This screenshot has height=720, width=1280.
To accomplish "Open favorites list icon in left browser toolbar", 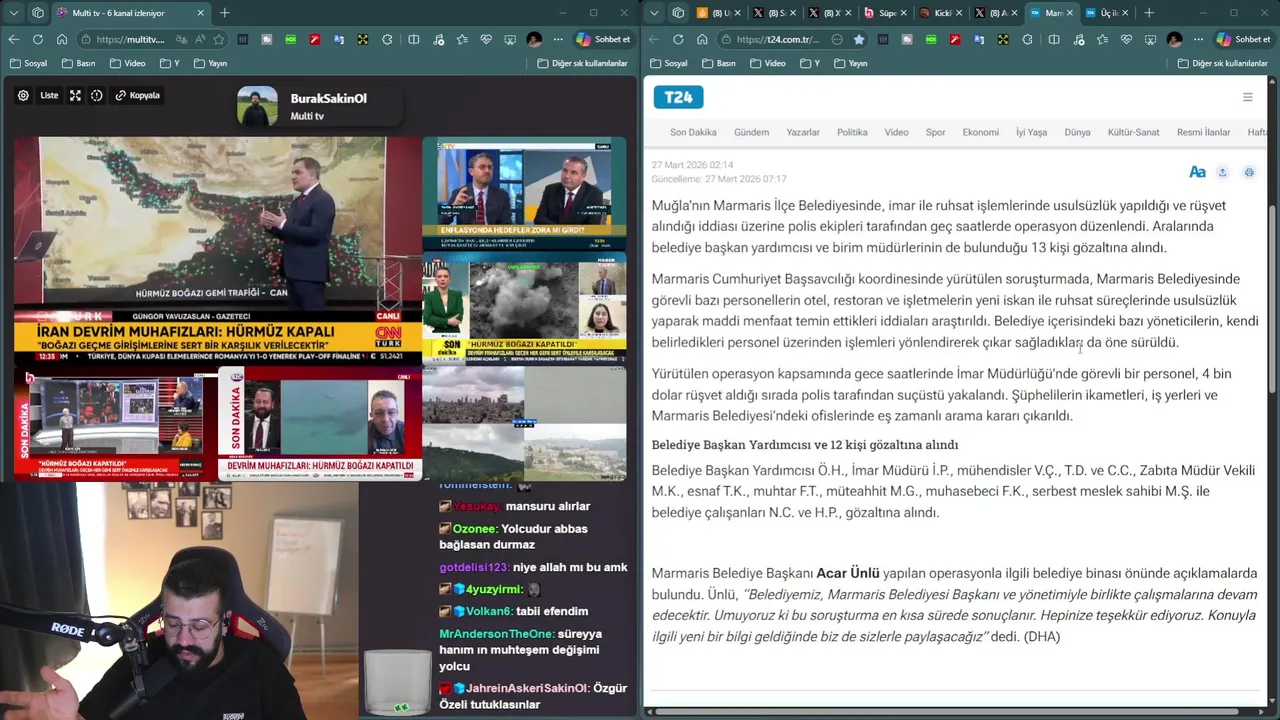I will [x=462, y=39].
